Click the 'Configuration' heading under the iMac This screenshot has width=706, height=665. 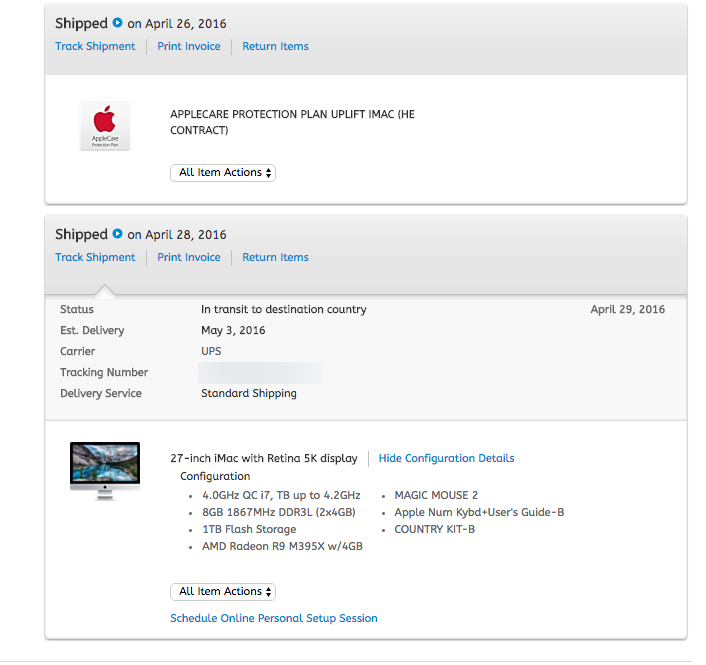click(x=215, y=476)
